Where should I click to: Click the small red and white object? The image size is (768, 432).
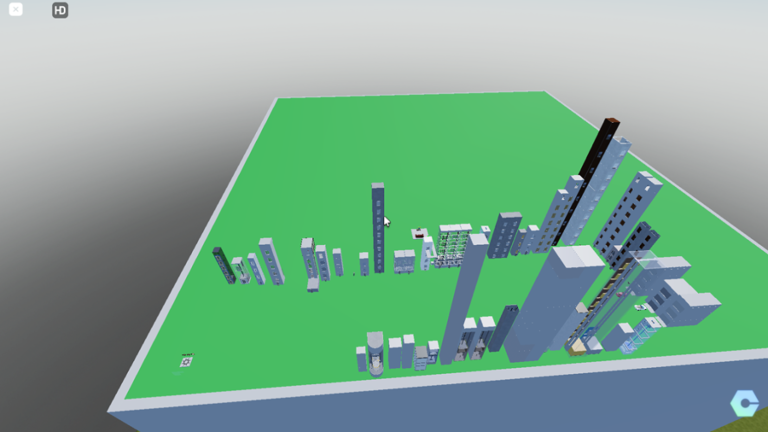(x=419, y=234)
